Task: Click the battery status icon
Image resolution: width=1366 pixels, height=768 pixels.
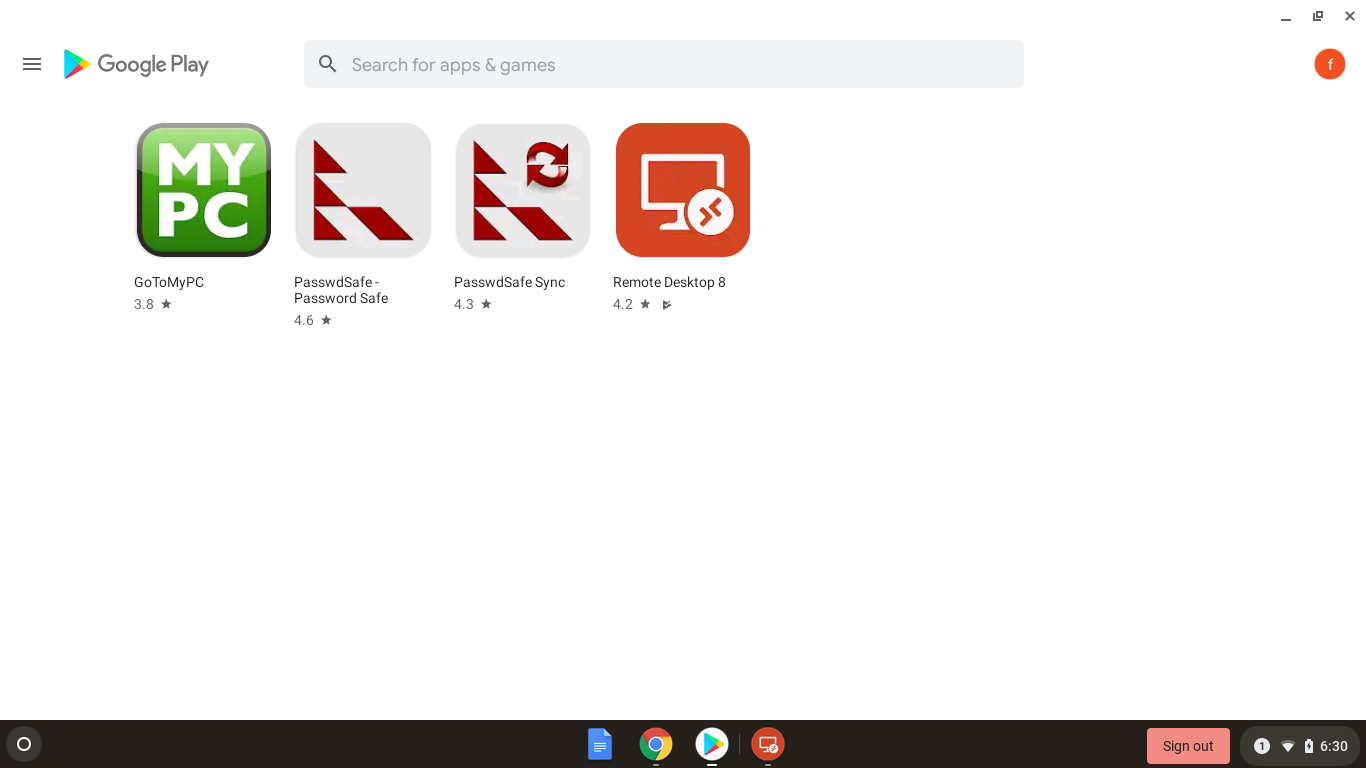Action: tap(1309, 746)
